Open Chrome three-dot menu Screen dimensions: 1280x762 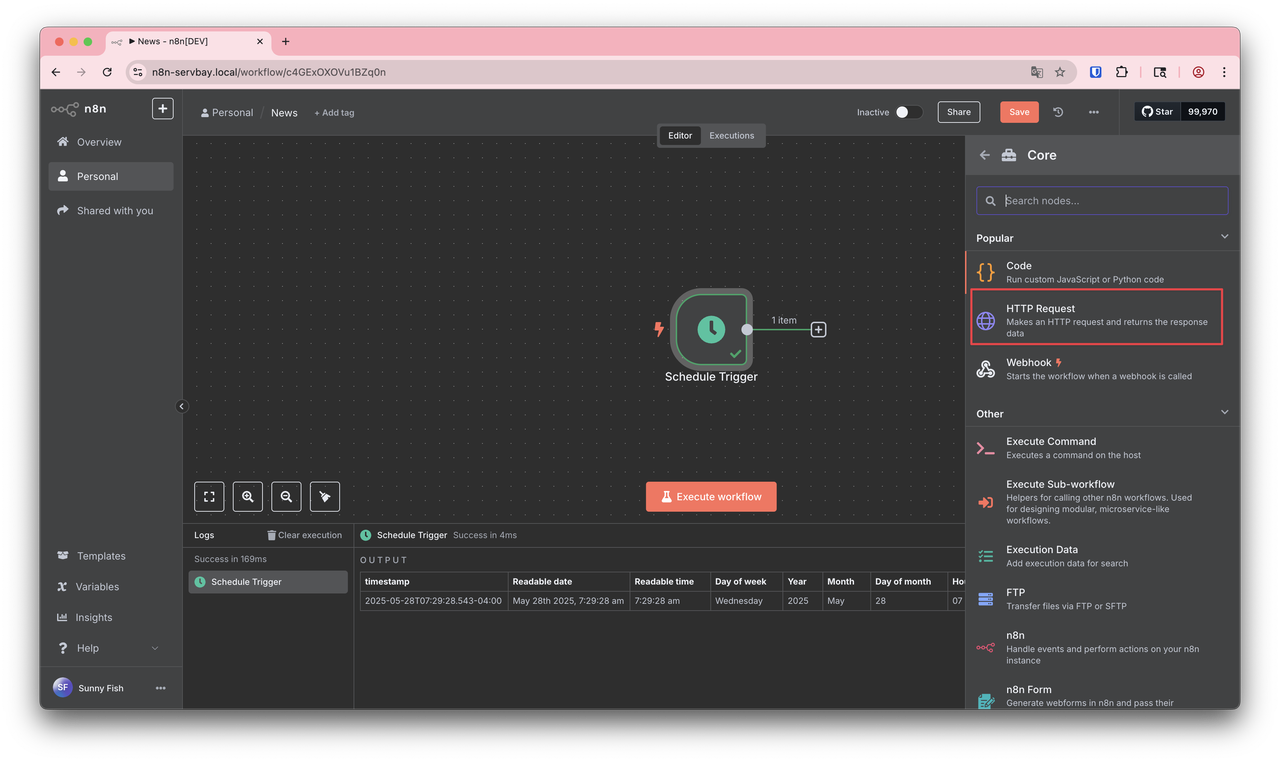click(1224, 72)
